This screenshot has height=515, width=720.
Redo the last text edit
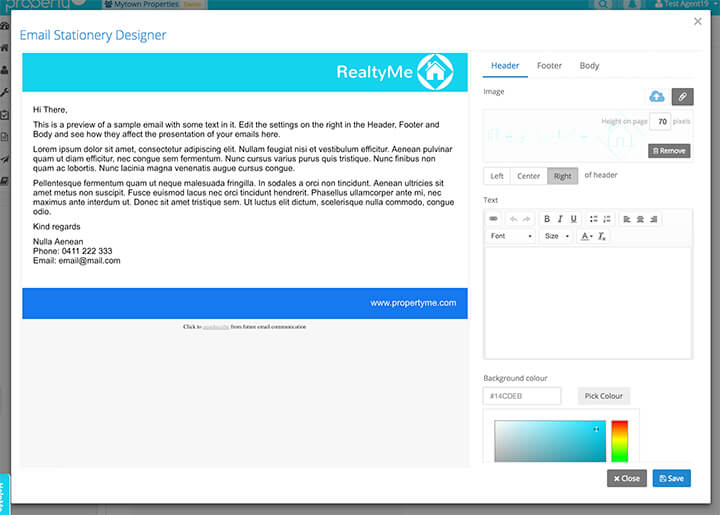click(526, 219)
